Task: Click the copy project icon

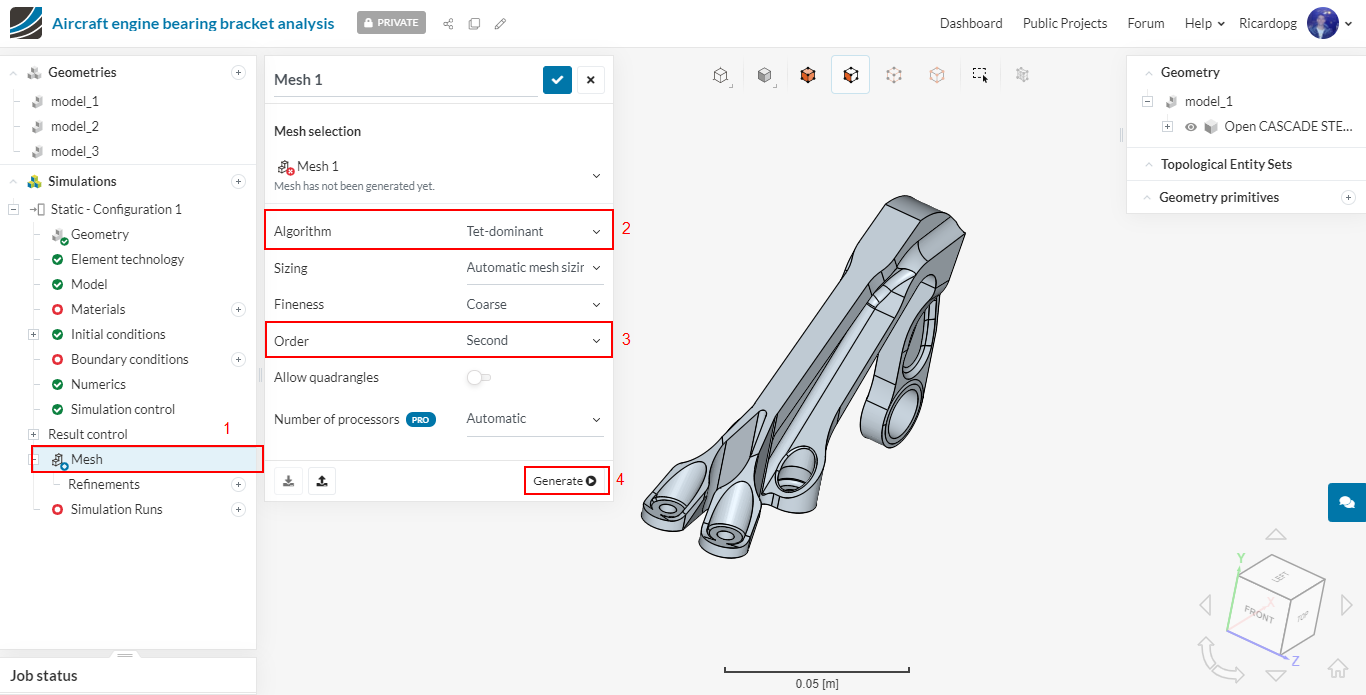Action: pos(474,23)
